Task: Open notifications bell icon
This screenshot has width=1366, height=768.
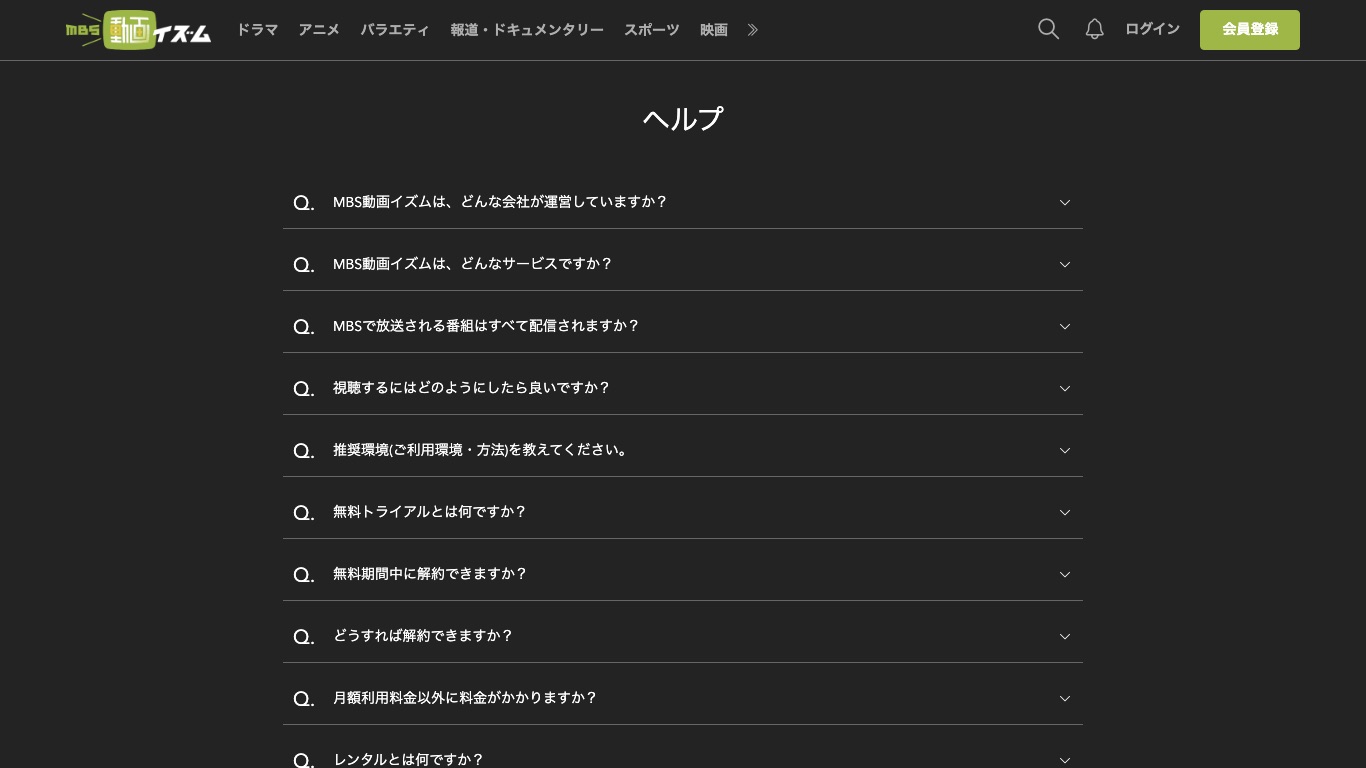Action: pyautogui.click(x=1095, y=29)
